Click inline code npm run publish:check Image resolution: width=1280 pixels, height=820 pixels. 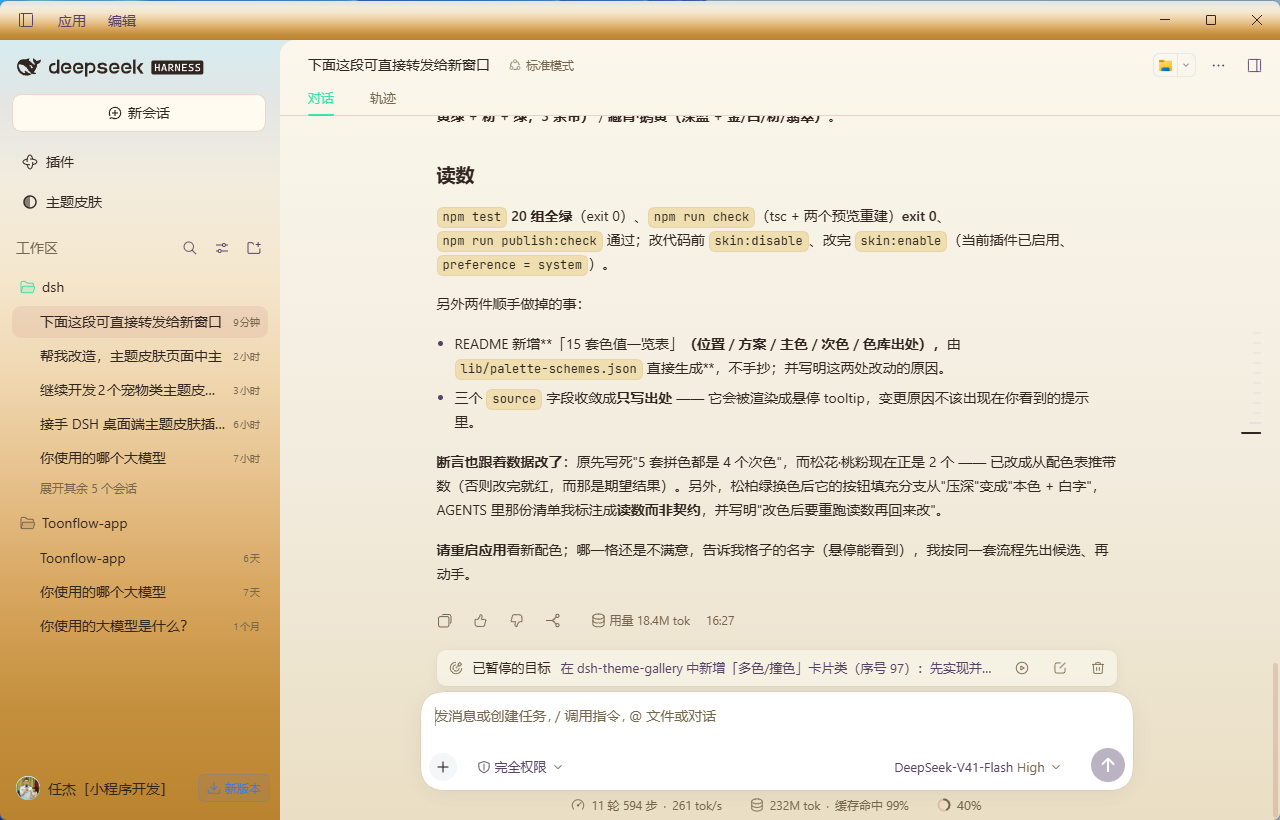pos(519,241)
